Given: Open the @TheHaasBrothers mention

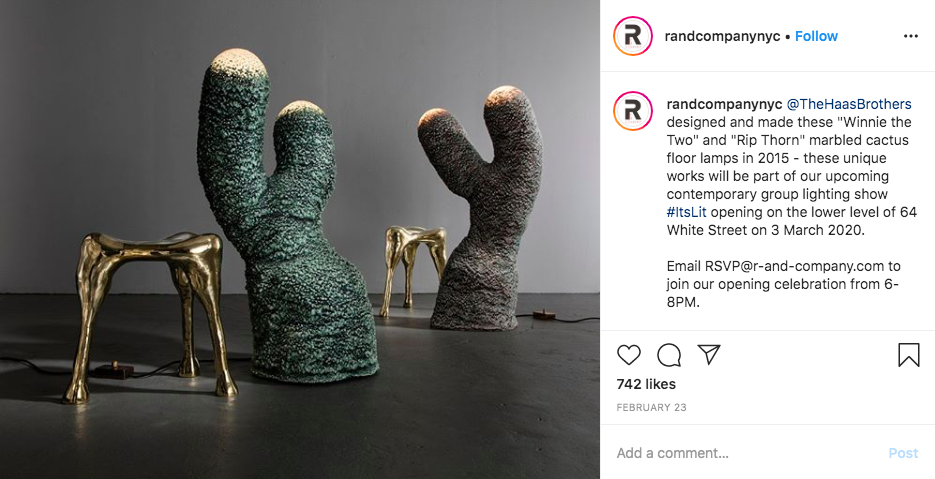Looking at the screenshot, I should [849, 104].
